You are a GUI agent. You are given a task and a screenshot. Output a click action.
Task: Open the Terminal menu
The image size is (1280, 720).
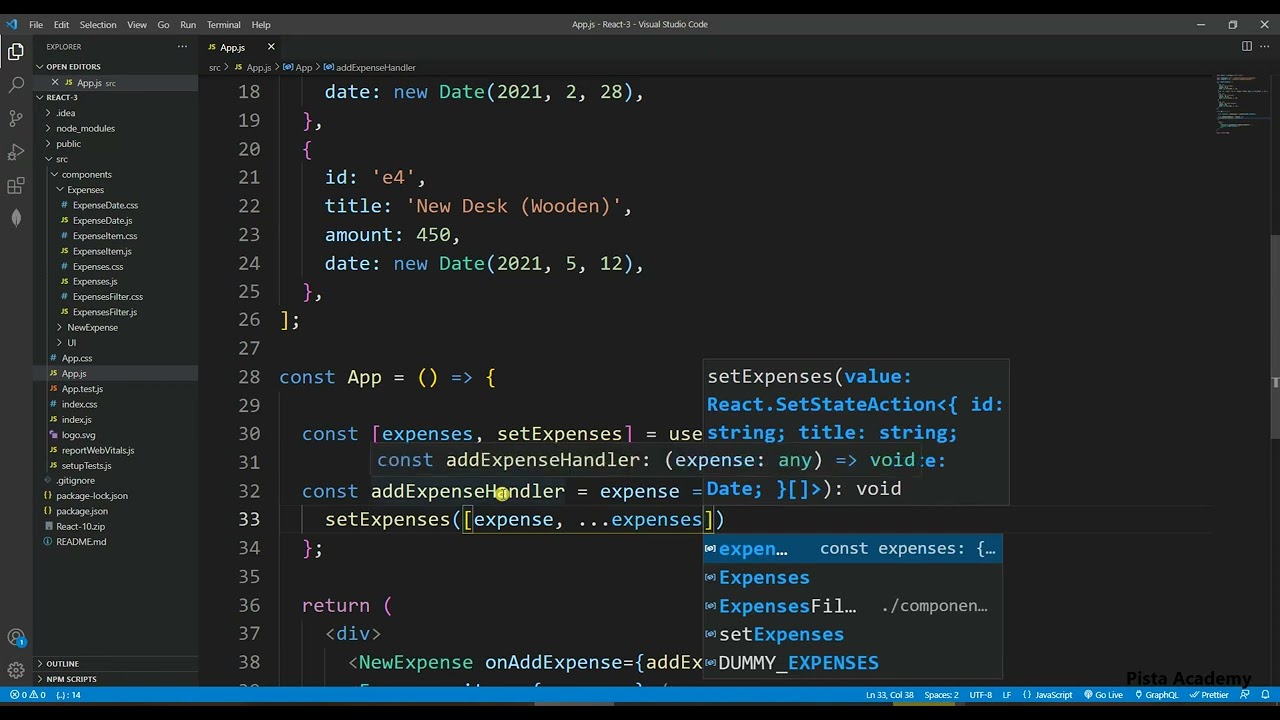223,24
